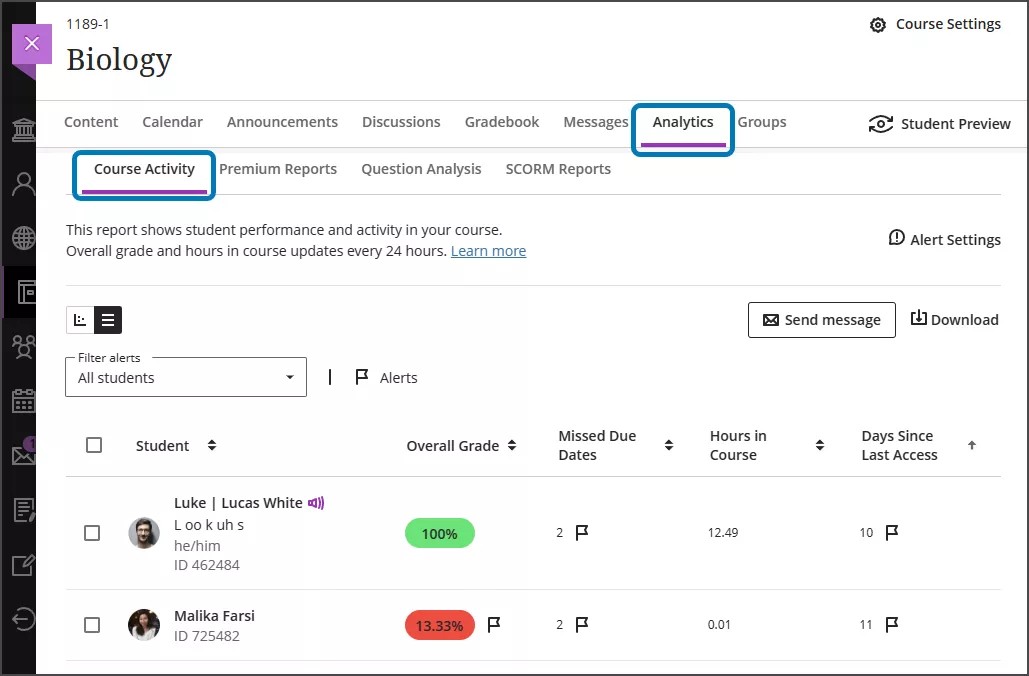Click Lucas White's profile photo
Image resolution: width=1029 pixels, height=676 pixels.
pyautogui.click(x=143, y=533)
